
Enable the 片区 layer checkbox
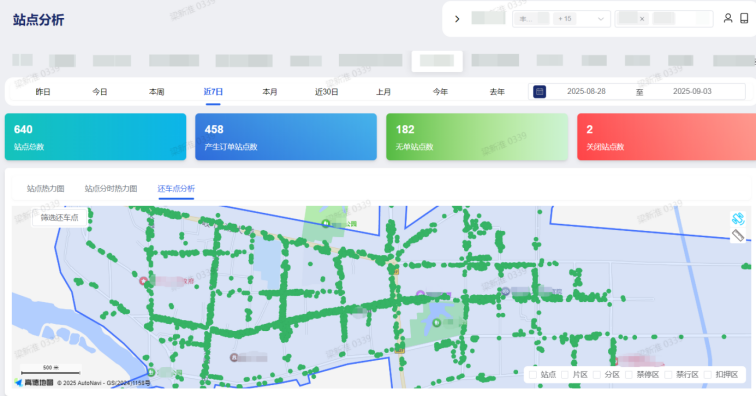pyautogui.click(x=565, y=375)
